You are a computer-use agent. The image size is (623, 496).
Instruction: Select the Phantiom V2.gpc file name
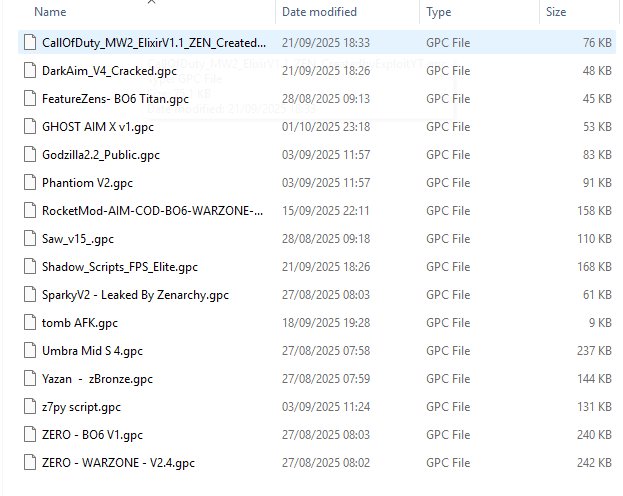pyautogui.click(x=87, y=183)
